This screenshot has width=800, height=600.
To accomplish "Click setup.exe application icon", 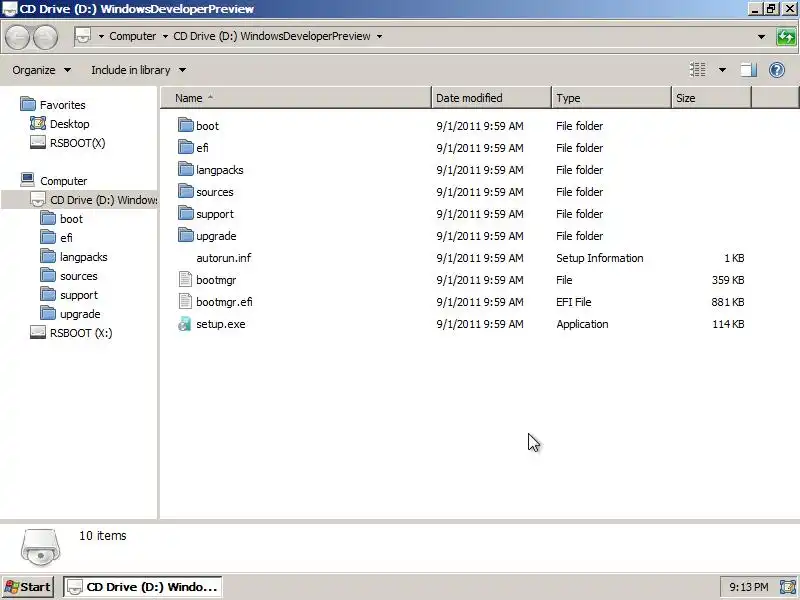I will tap(185, 323).
